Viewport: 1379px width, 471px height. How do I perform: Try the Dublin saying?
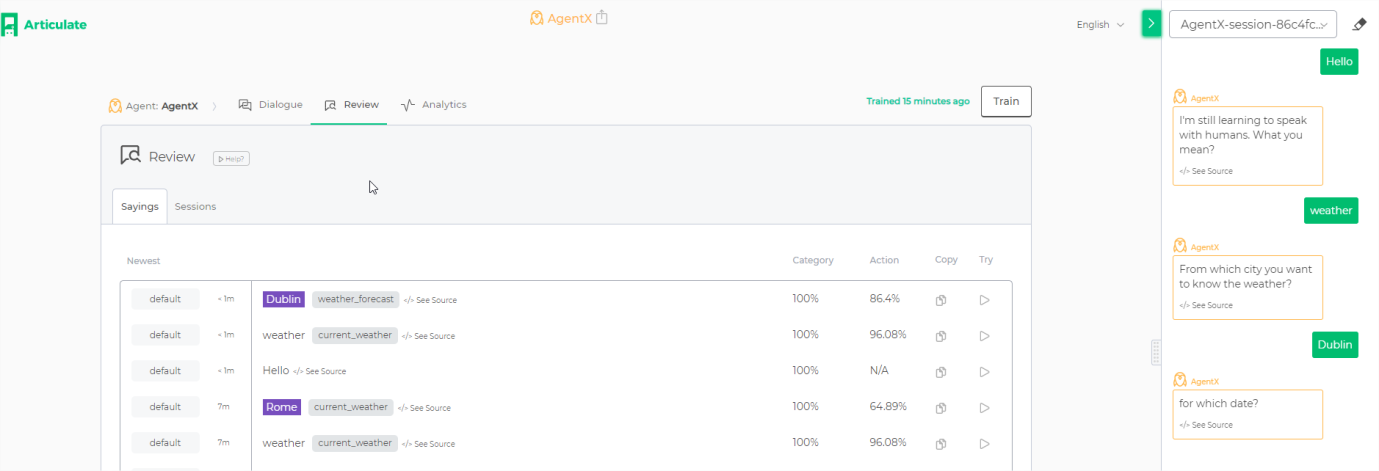pos(984,300)
